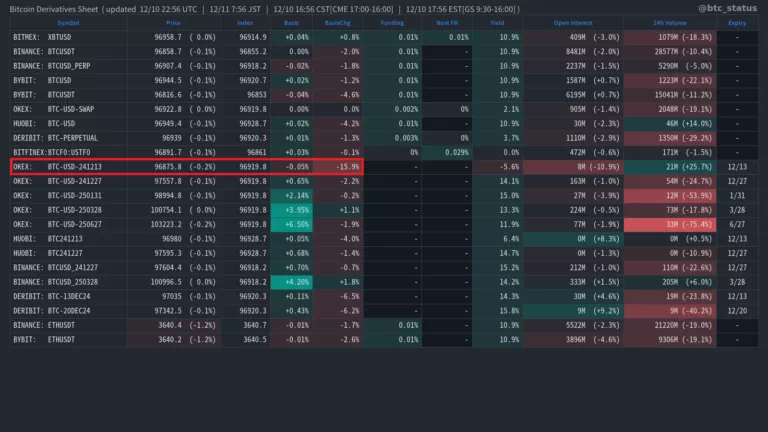
Task: Select the BITMEX: XBTUSD symbol cell
Action: 68,37
